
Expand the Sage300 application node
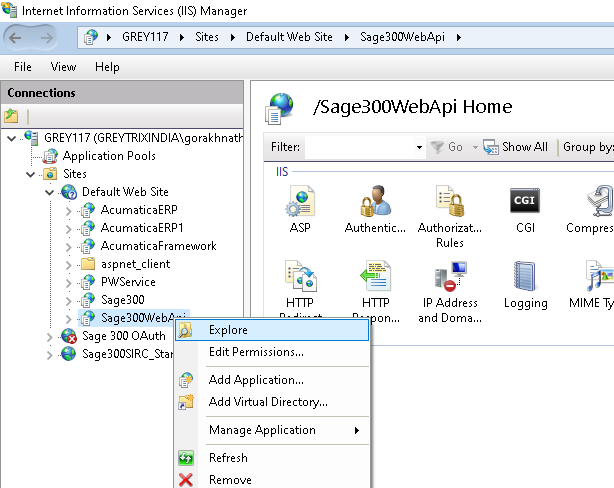point(69,301)
